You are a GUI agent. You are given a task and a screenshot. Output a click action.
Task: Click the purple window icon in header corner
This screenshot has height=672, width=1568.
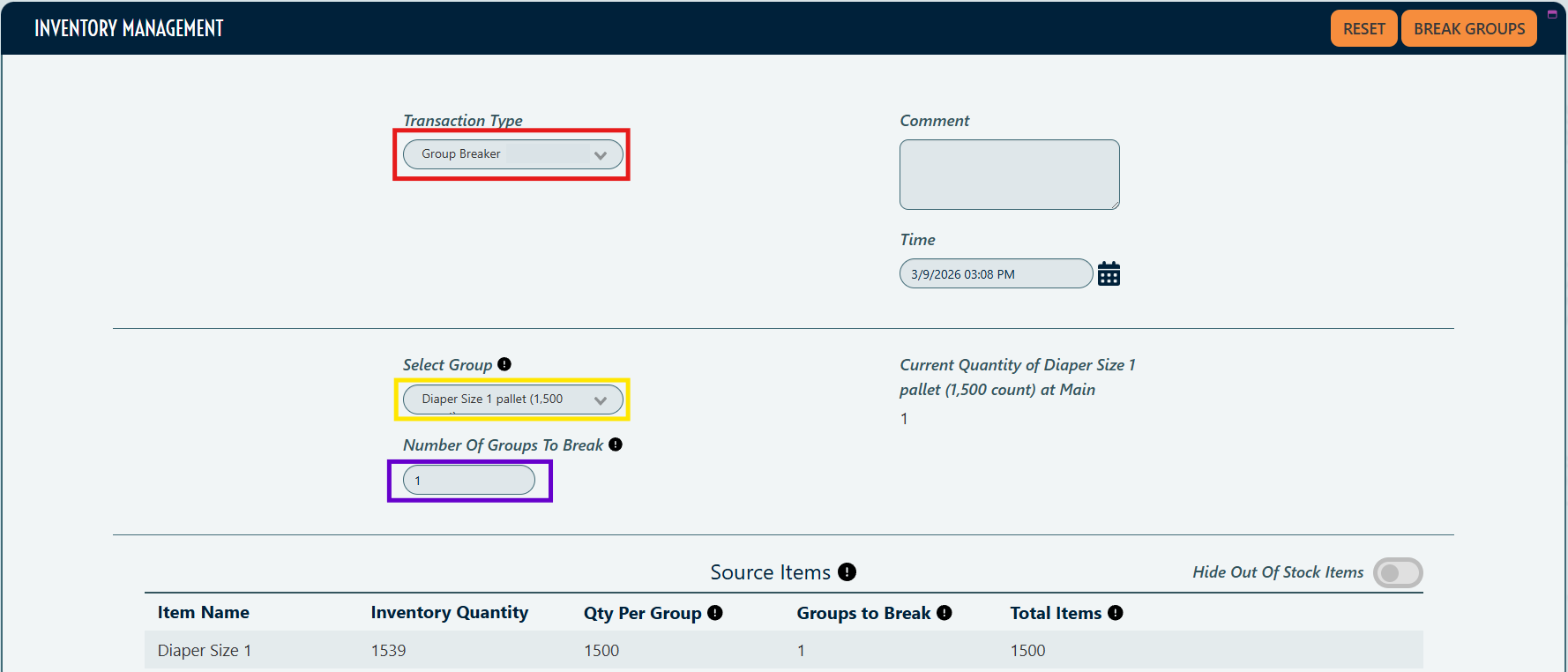1552,14
